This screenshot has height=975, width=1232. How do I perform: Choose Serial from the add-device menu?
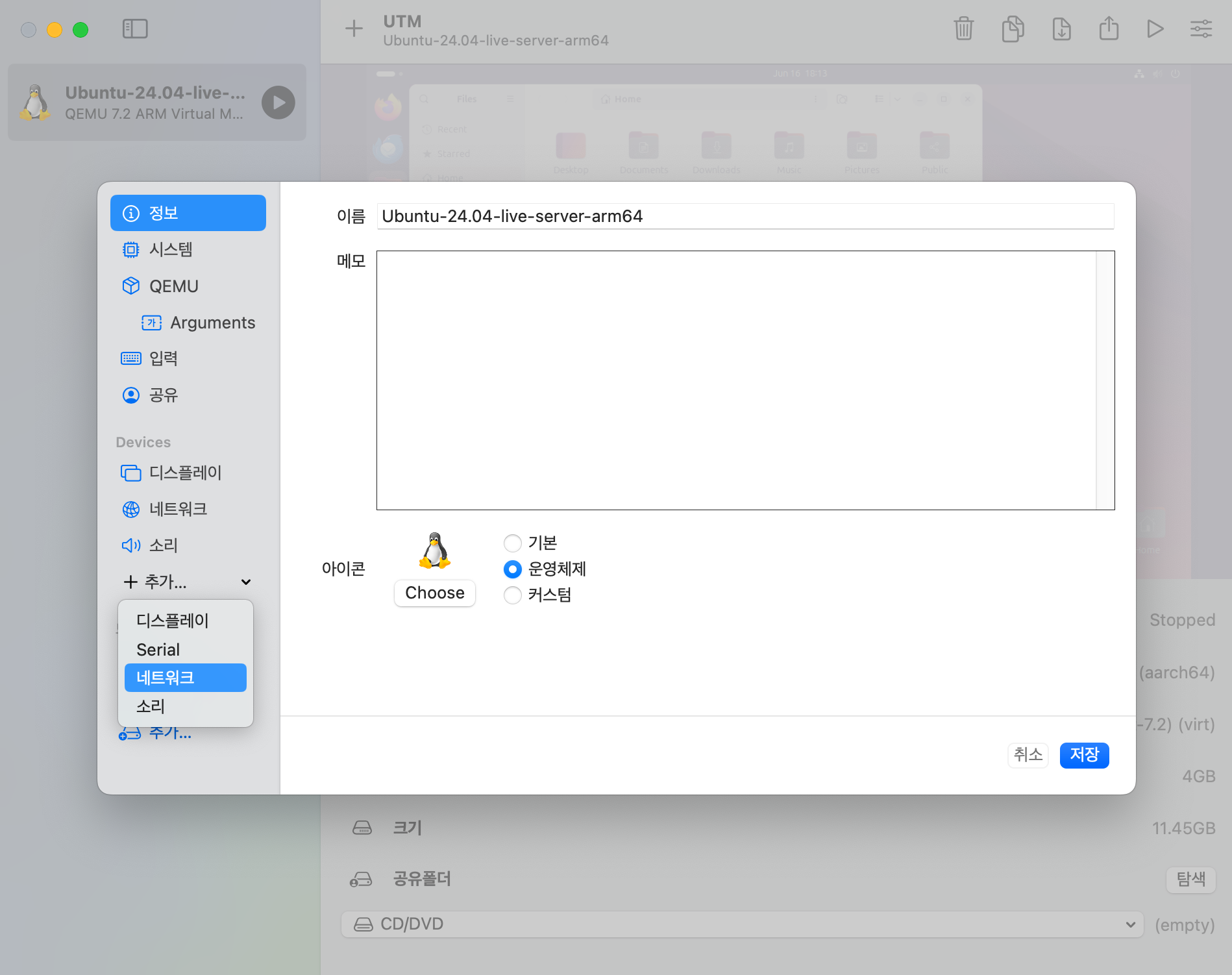(186, 649)
